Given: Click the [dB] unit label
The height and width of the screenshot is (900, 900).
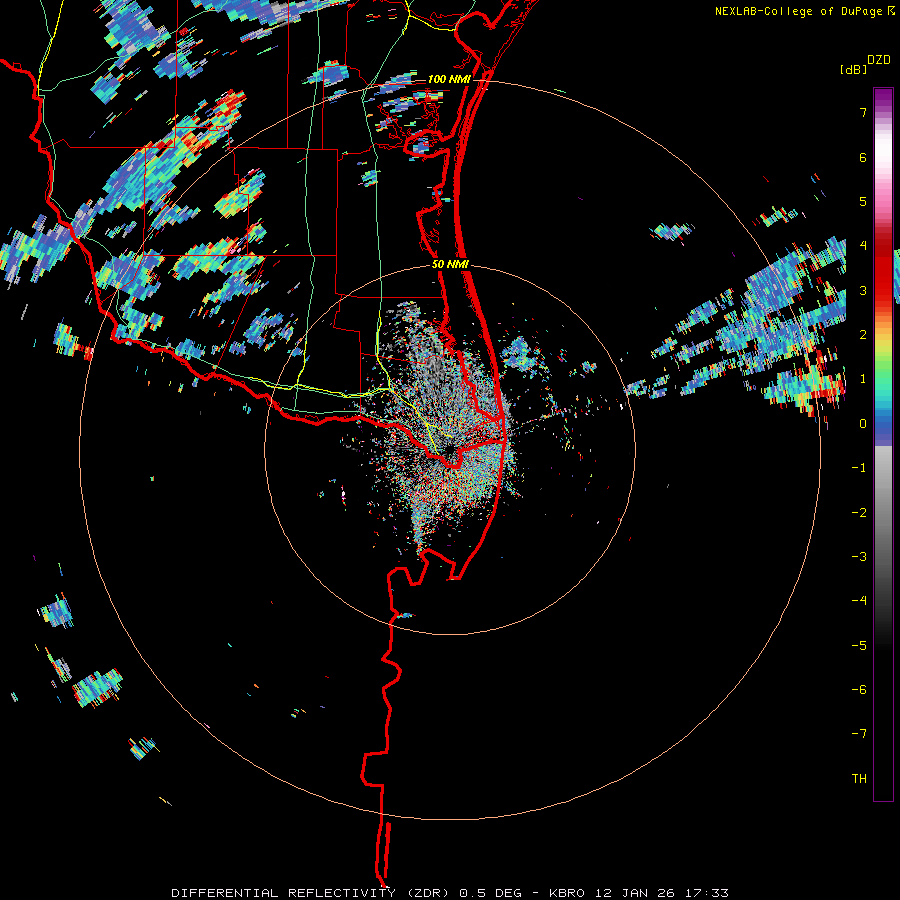Looking at the screenshot, I should (x=854, y=69).
